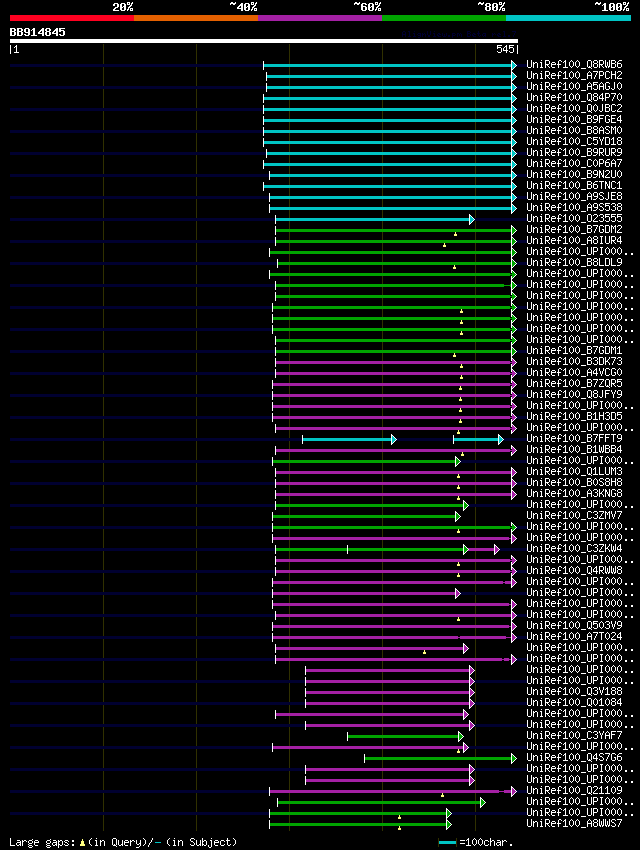
Task: Click the cyan ~100% identity color segment
Action: coord(568,18)
